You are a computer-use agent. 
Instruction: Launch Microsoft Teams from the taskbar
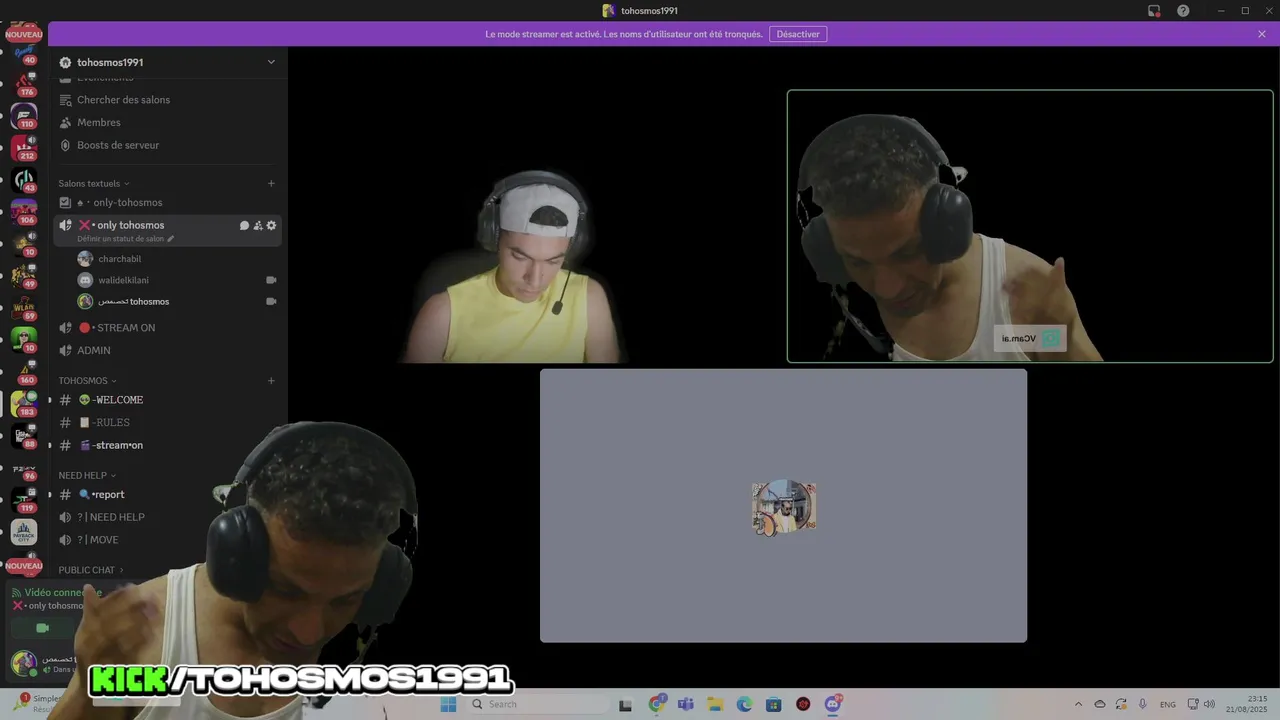[685, 704]
